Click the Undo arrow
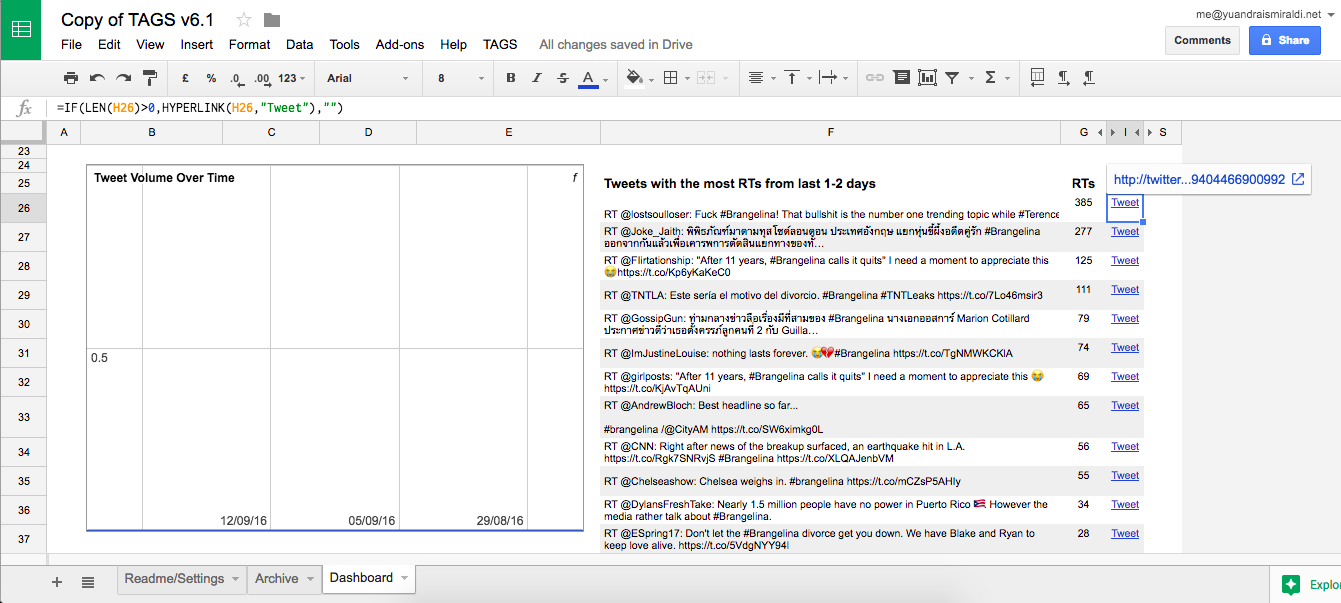 tap(97, 78)
